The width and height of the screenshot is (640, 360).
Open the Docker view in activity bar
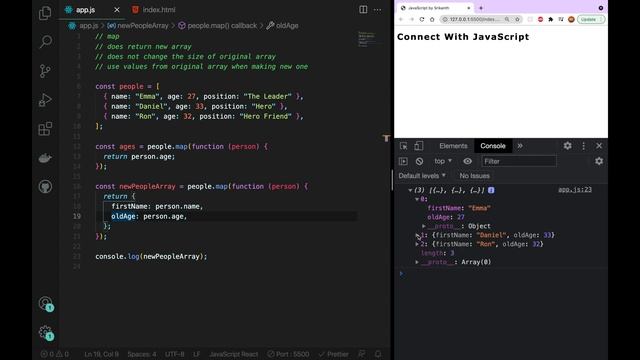[x=45, y=158]
